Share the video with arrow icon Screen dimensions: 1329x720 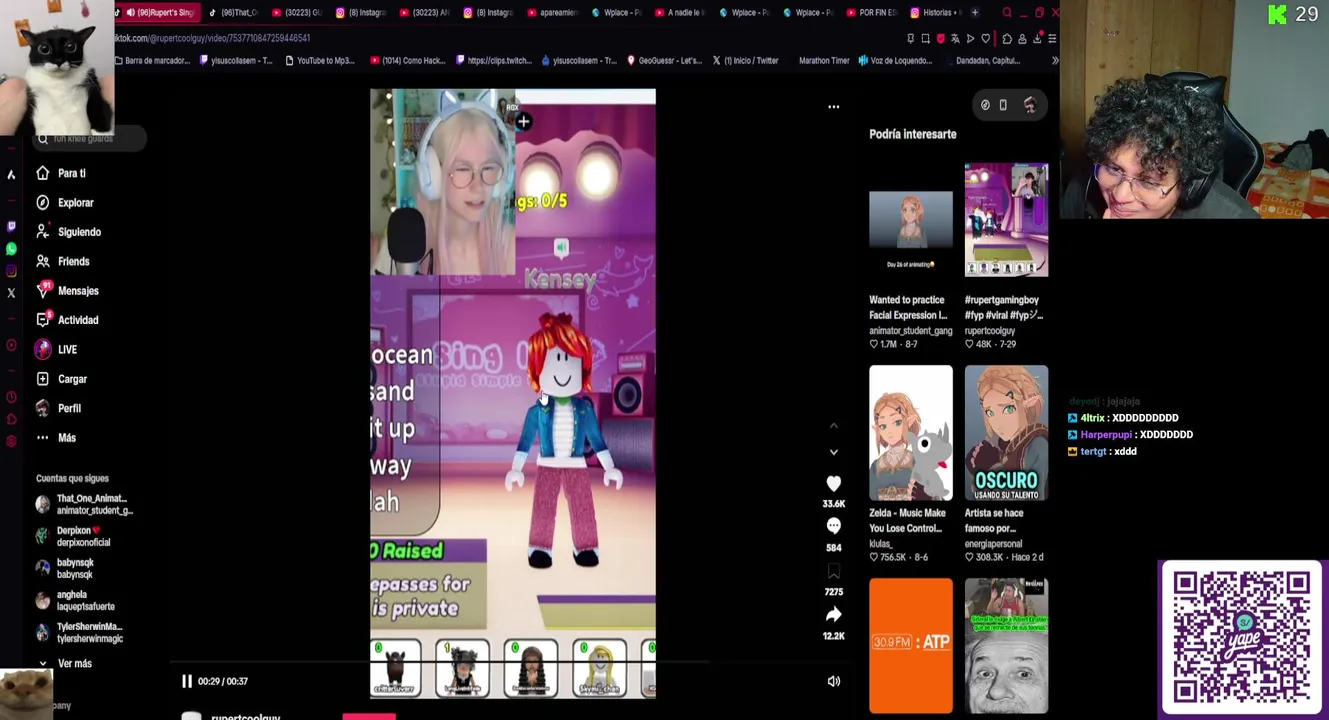[x=833, y=615]
